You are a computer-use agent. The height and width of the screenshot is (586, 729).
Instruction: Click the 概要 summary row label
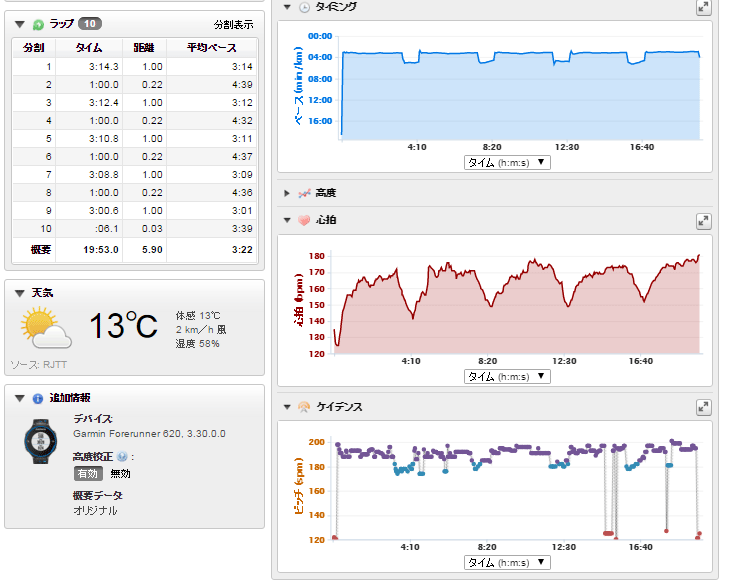click(40, 250)
